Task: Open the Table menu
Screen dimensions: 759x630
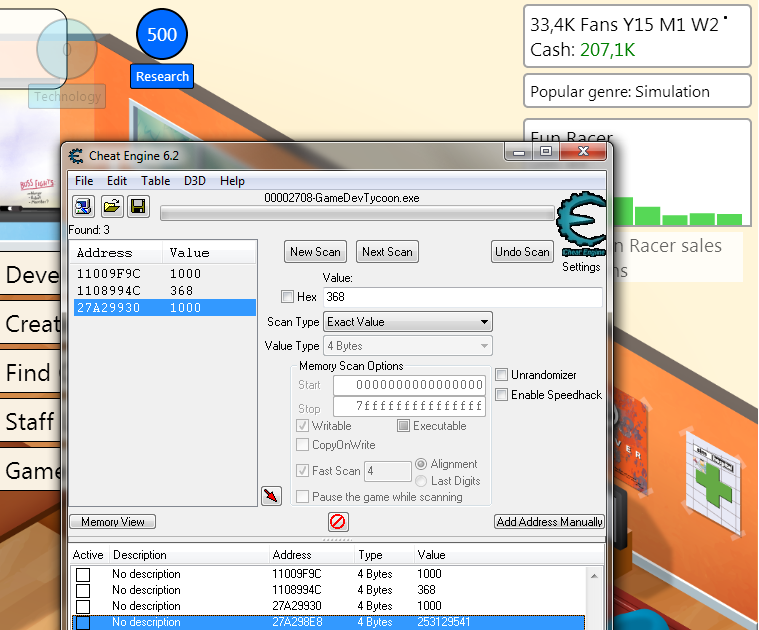Action: (x=155, y=181)
